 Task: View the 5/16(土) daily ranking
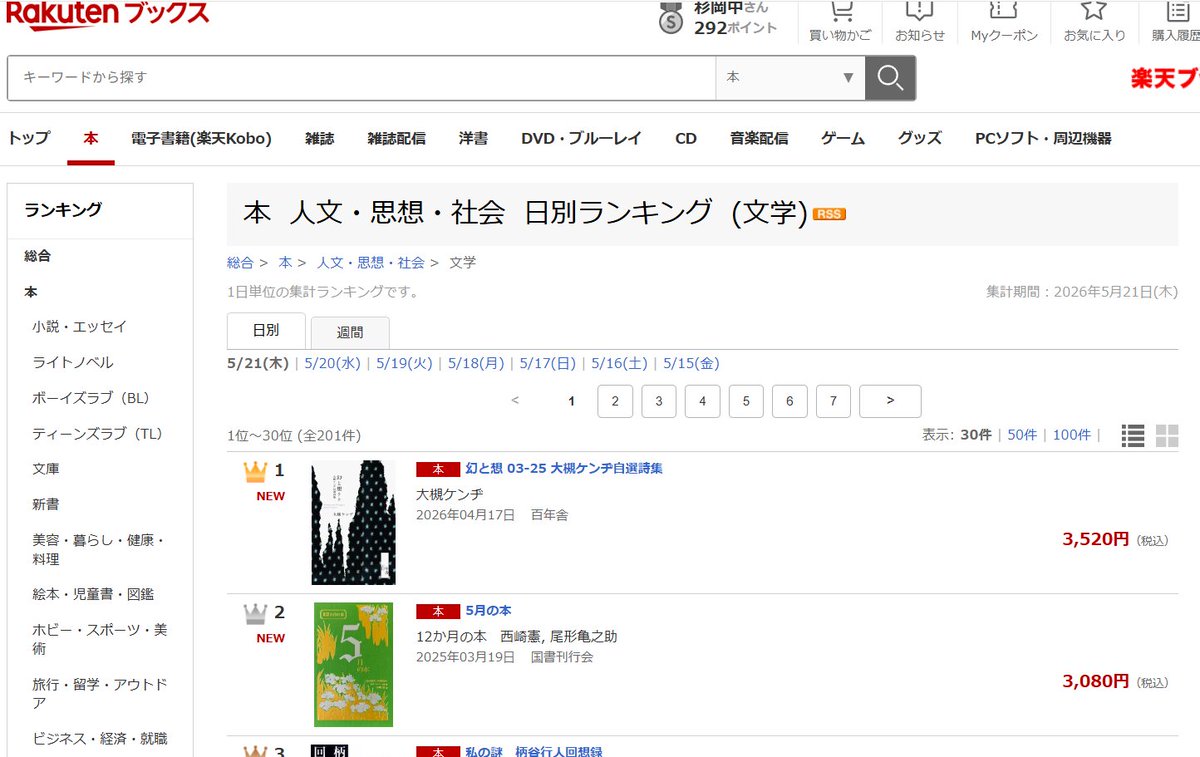pos(620,364)
